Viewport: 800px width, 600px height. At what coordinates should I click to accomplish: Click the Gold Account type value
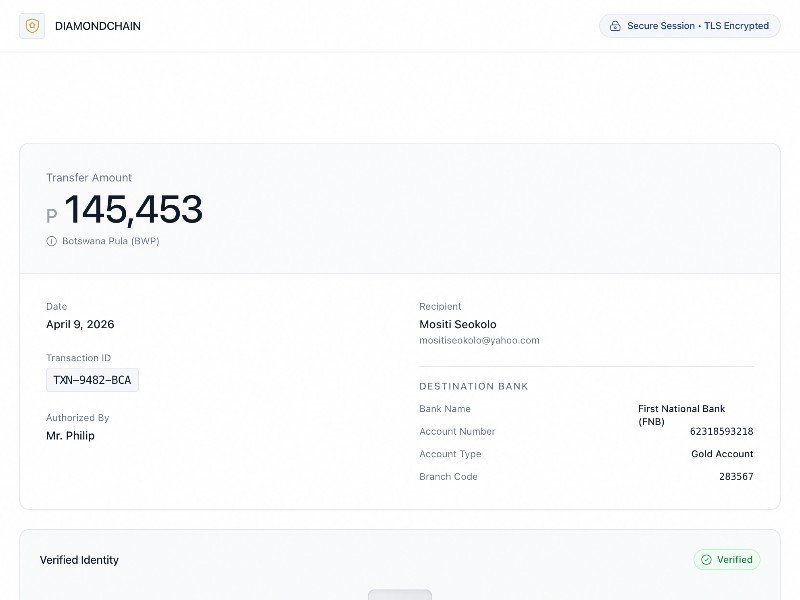coord(722,454)
